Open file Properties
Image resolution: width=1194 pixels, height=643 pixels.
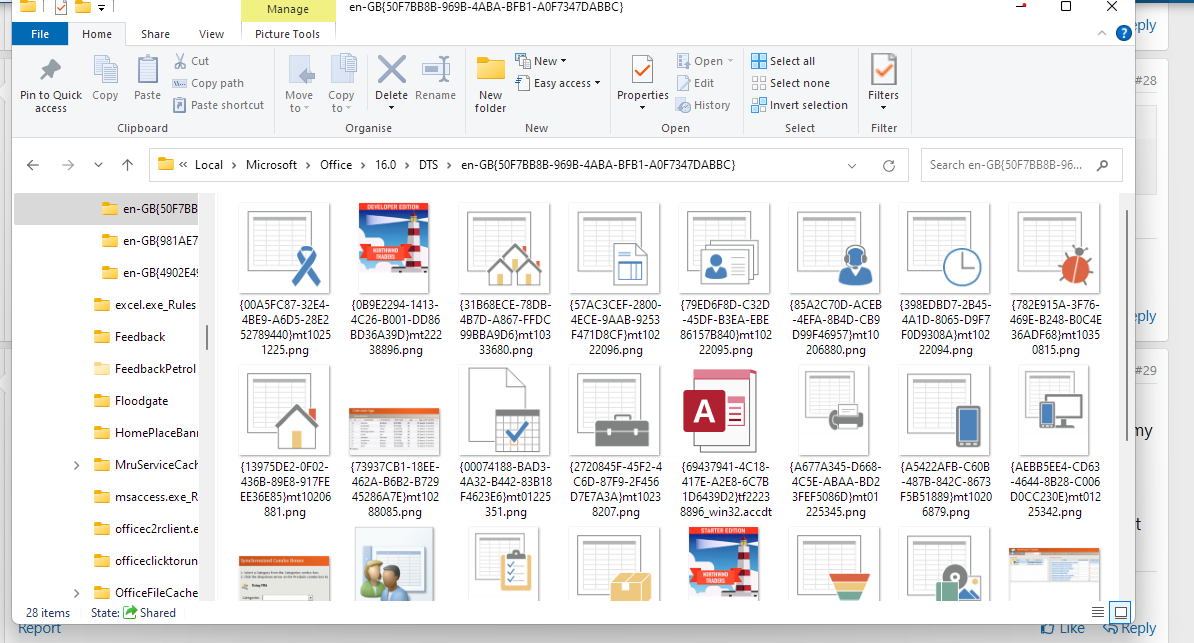[x=643, y=82]
